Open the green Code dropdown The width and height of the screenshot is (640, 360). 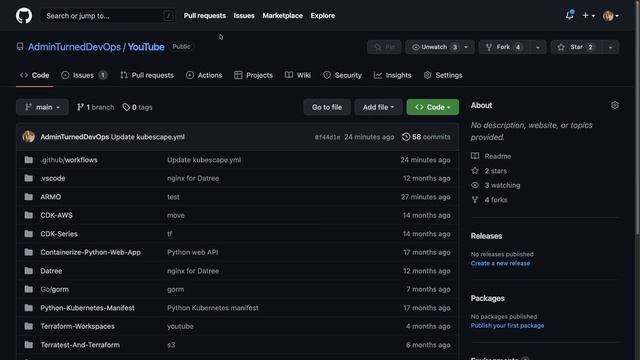[433, 107]
